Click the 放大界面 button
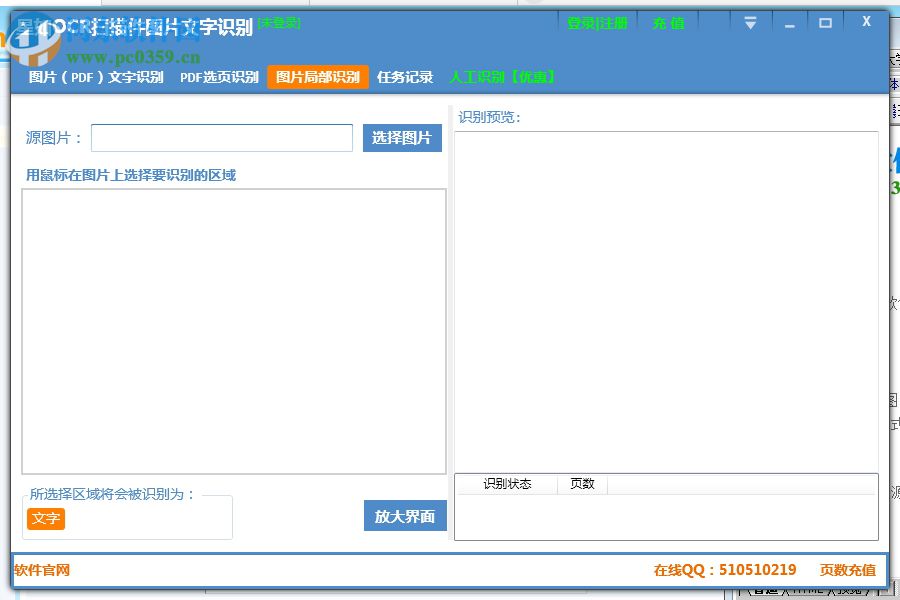Screen dimensions: 900x600 pyautogui.click(x=404, y=516)
